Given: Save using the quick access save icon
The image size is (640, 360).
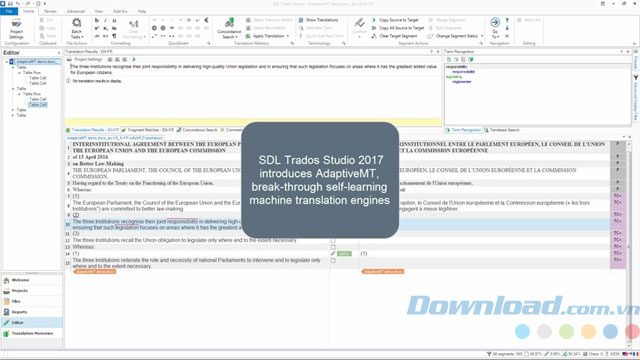Looking at the screenshot, I should point(10,4).
